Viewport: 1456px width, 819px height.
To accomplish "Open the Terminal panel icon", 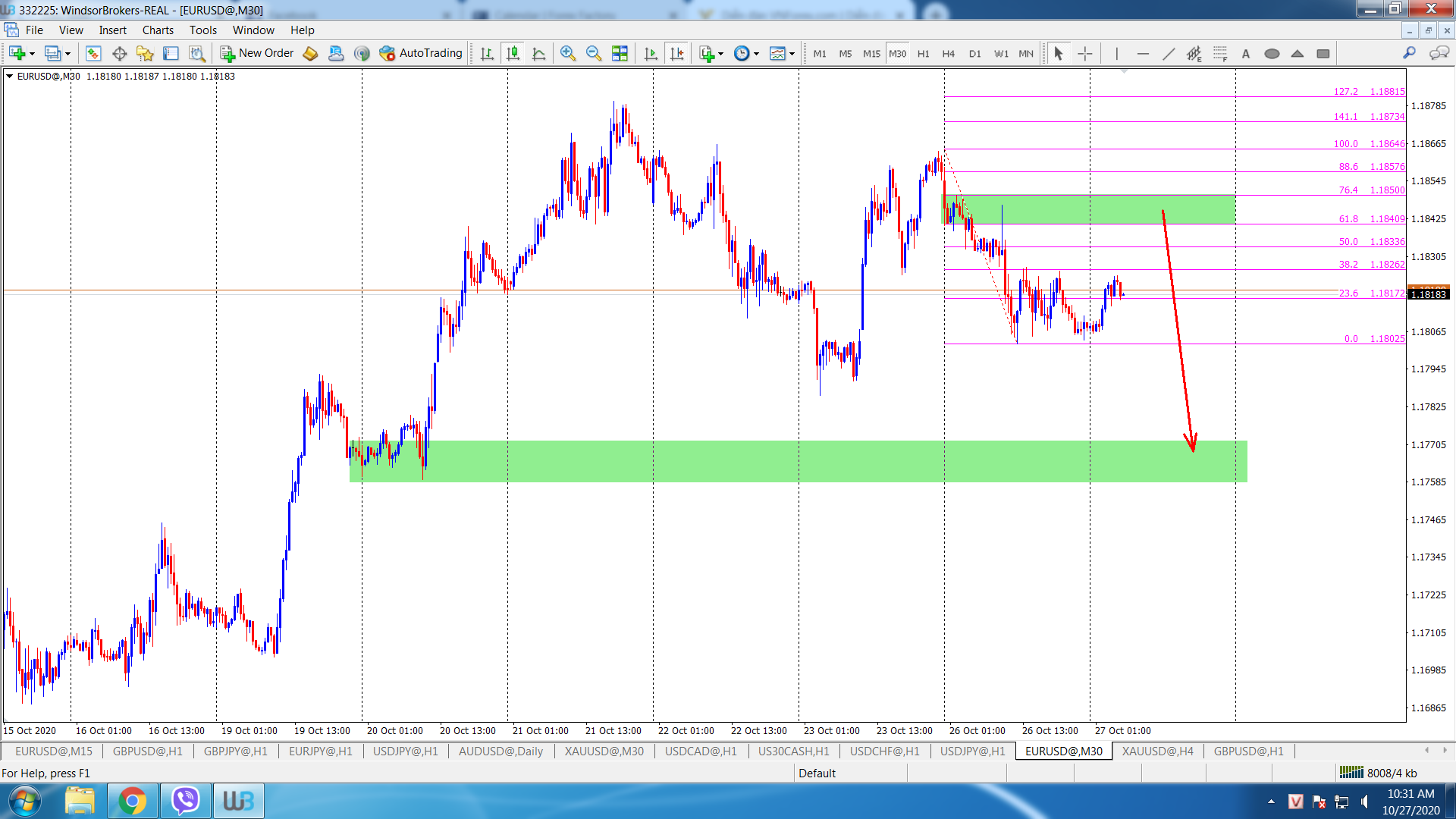I will click(x=171, y=53).
